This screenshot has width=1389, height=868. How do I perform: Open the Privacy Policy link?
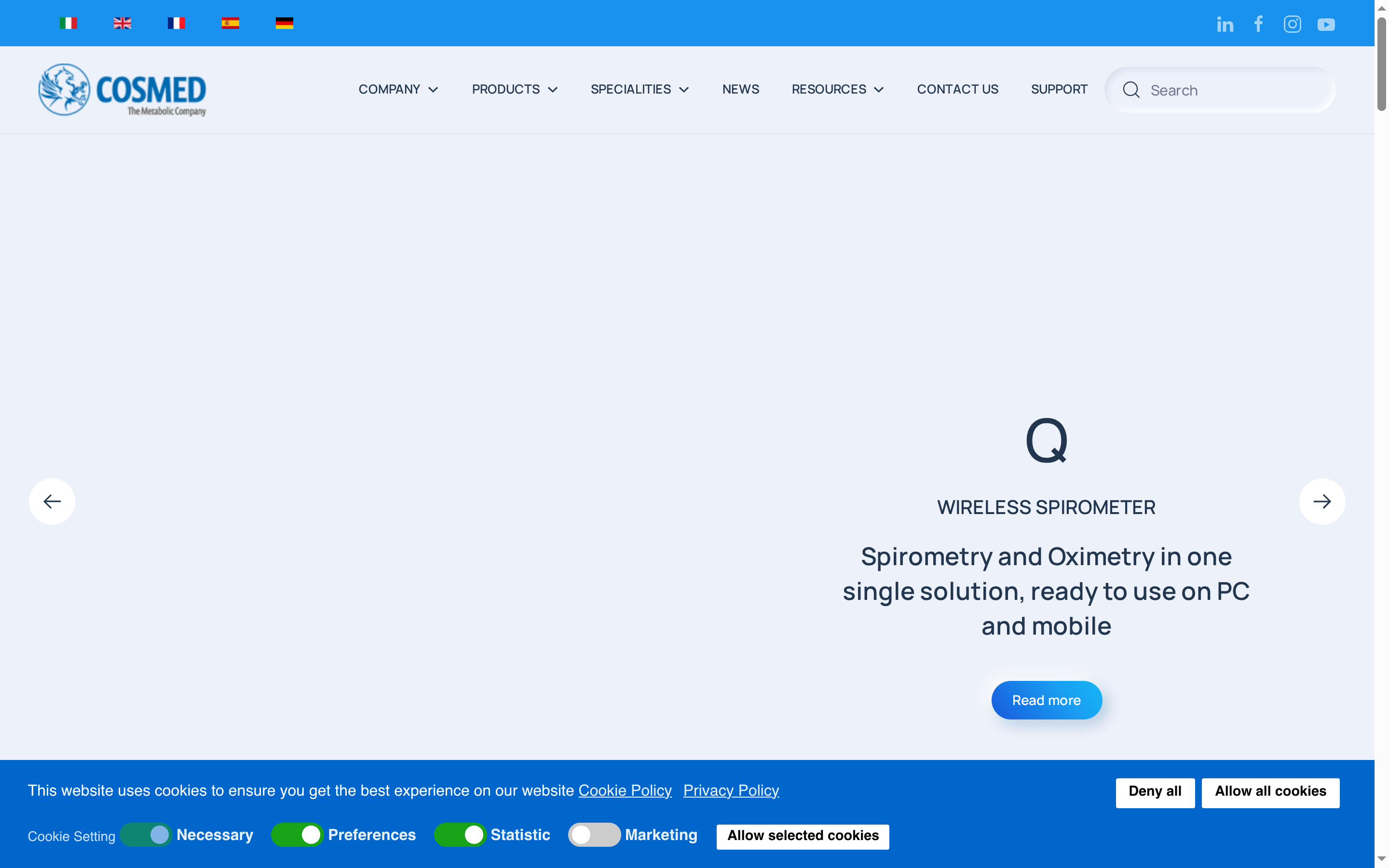pyautogui.click(x=731, y=790)
